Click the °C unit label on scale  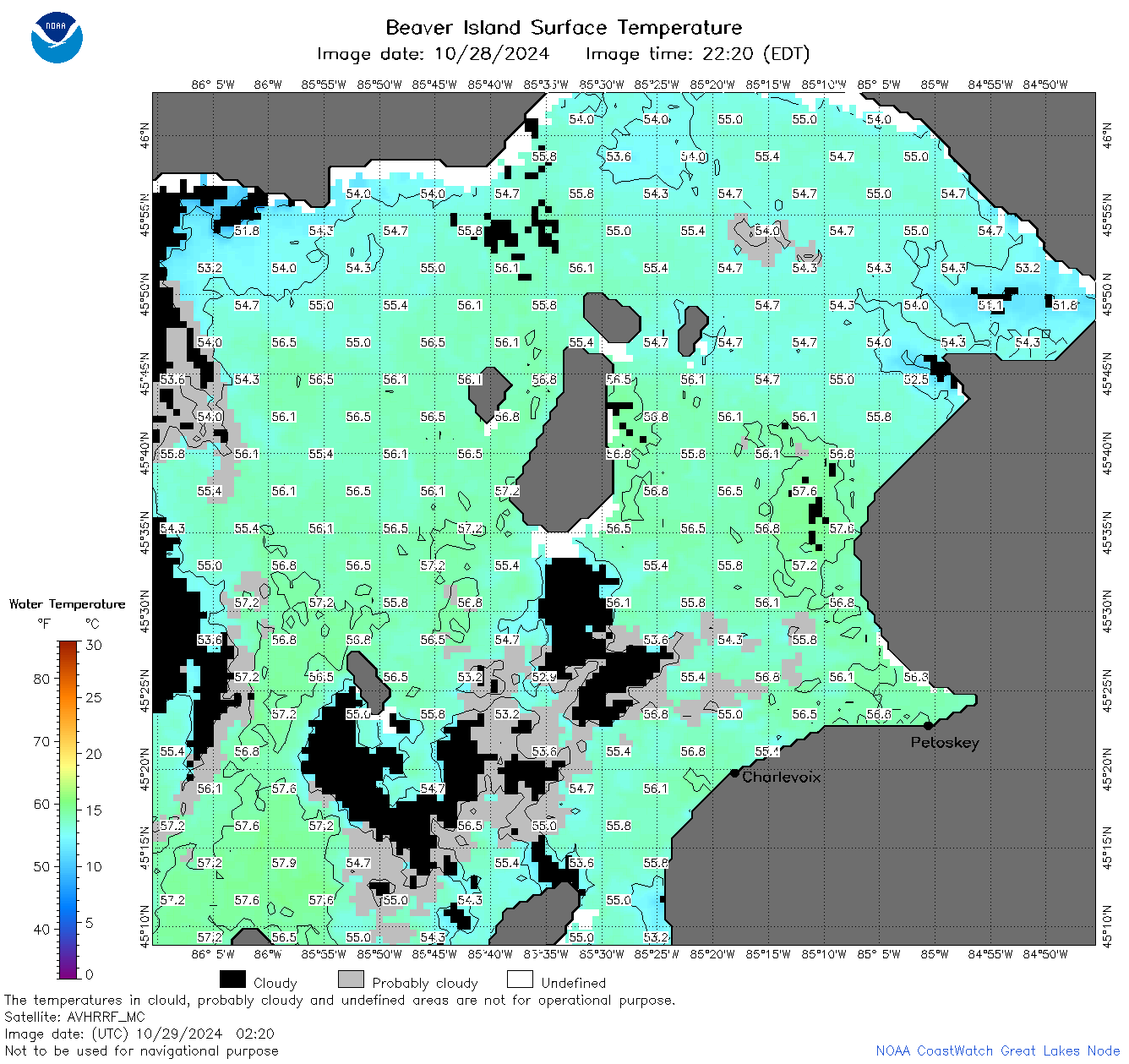pyautogui.click(x=92, y=624)
